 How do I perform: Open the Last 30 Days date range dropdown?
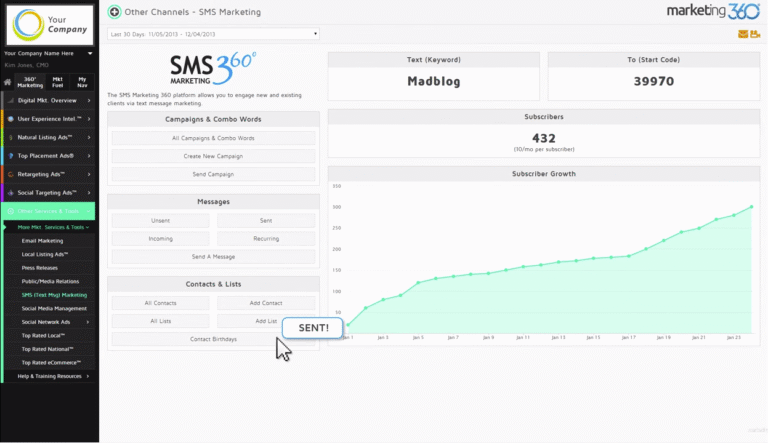pos(214,34)
